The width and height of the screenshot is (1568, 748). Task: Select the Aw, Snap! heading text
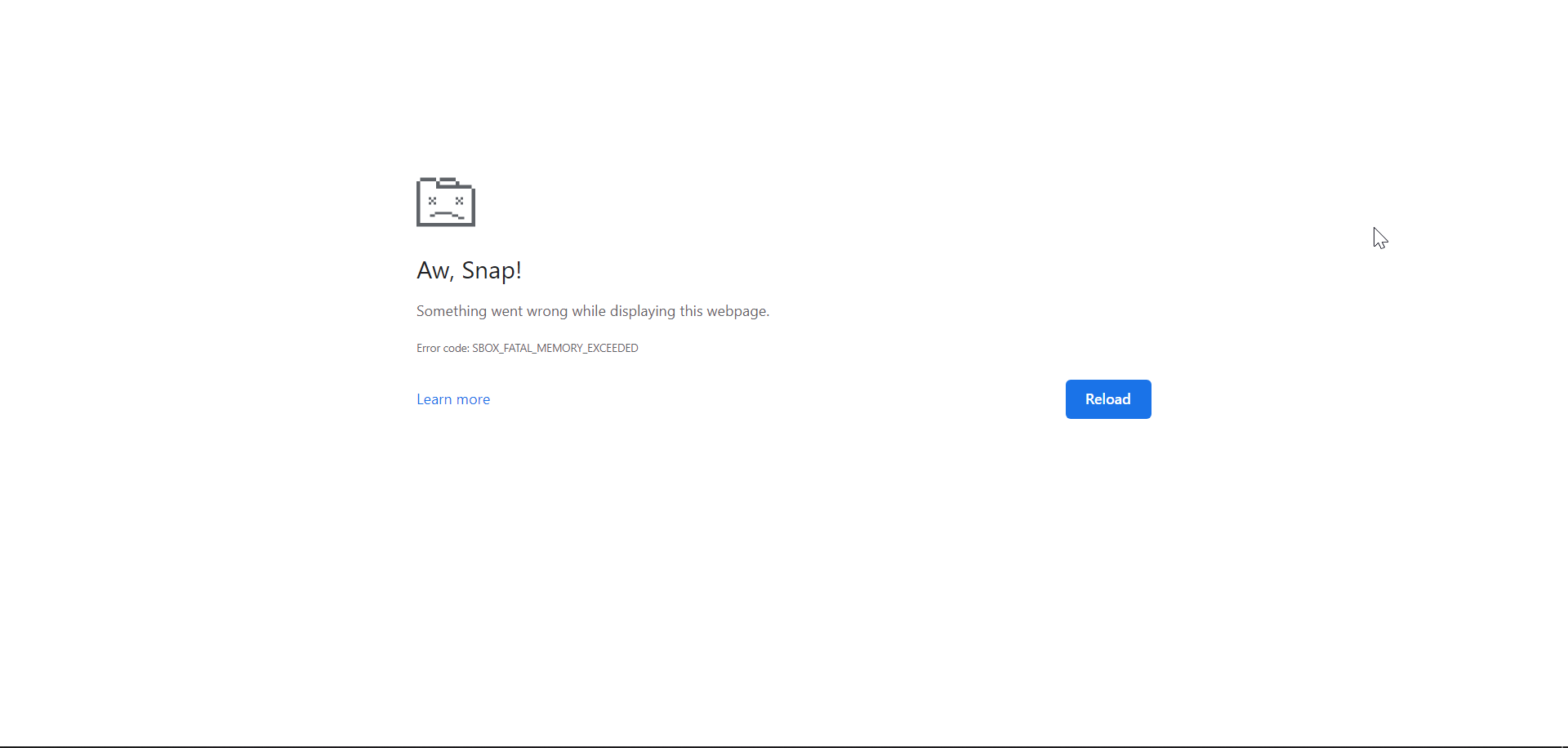[x=469, y=270]
